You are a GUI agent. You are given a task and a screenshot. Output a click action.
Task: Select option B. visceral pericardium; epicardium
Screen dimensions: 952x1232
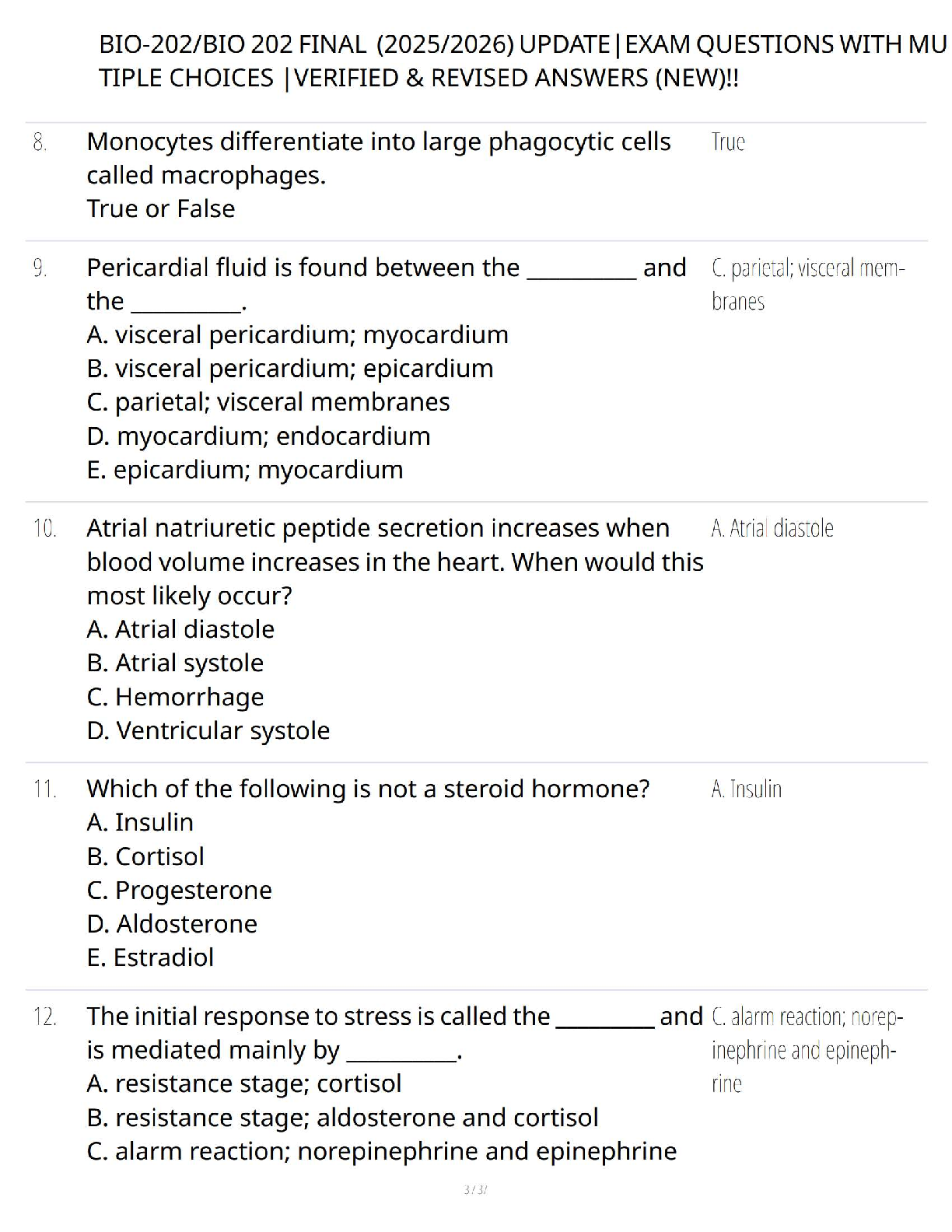pyautogui.click(x=289, y=369)
